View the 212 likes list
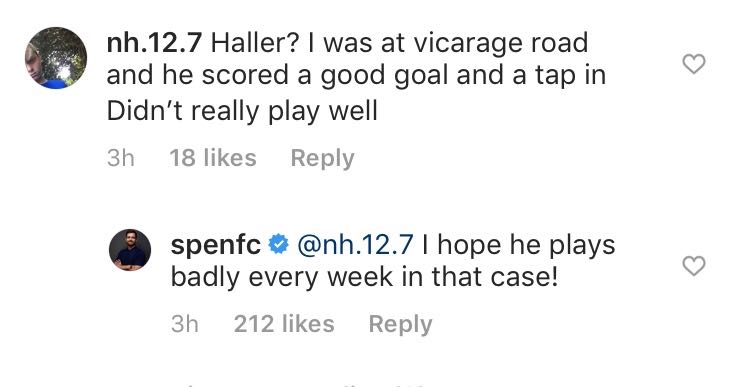 (x=284, y=324)
